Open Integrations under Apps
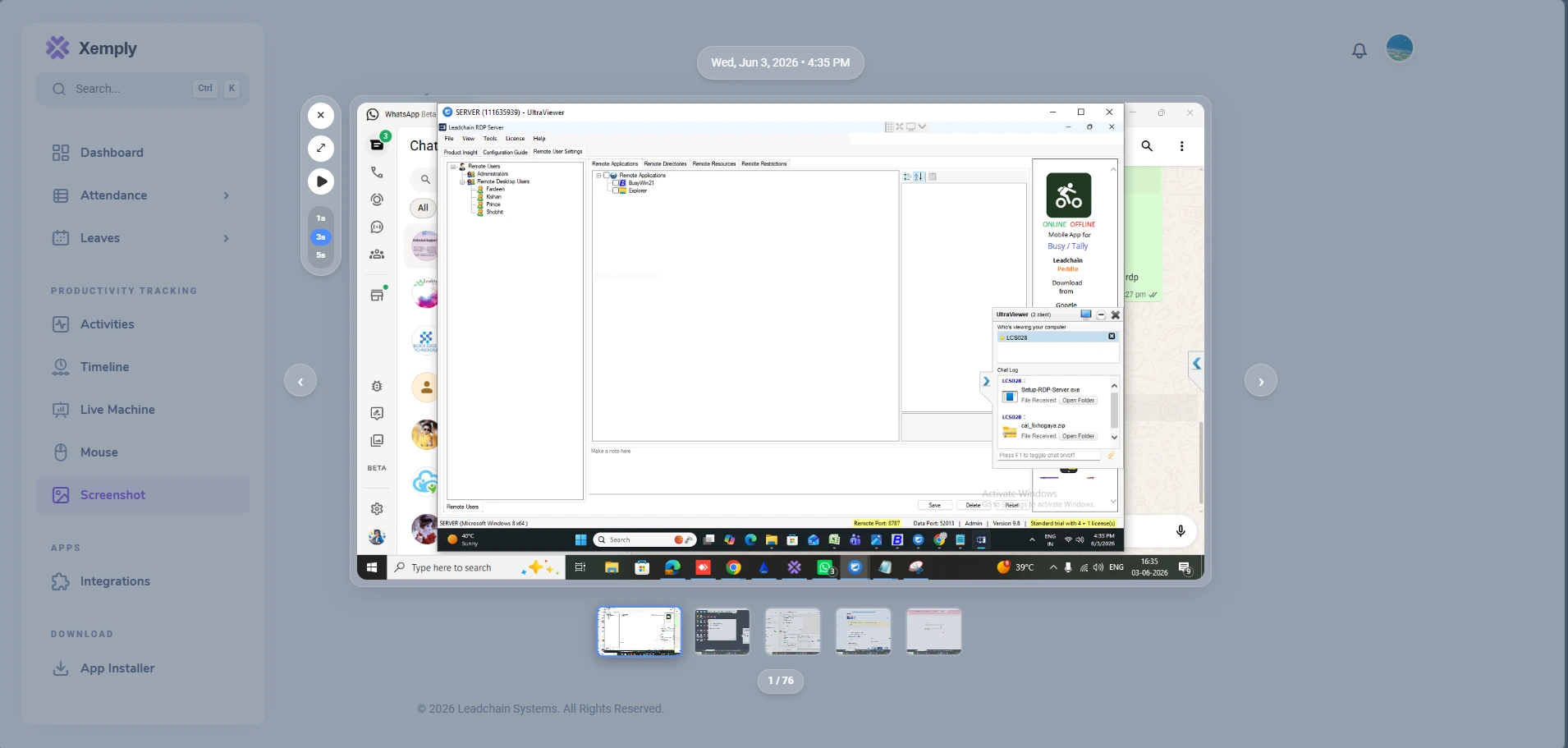This screenshot has width=1568, height=748. [143, 581]
